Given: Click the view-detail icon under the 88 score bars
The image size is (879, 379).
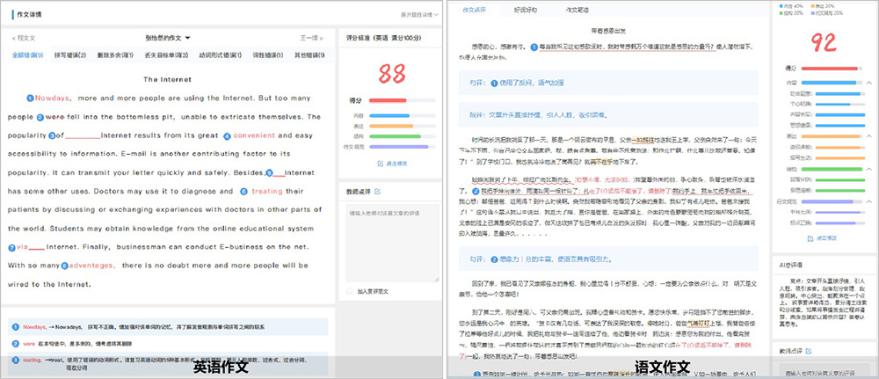Looking at the screenshot, I should click(x=381, y=164).
